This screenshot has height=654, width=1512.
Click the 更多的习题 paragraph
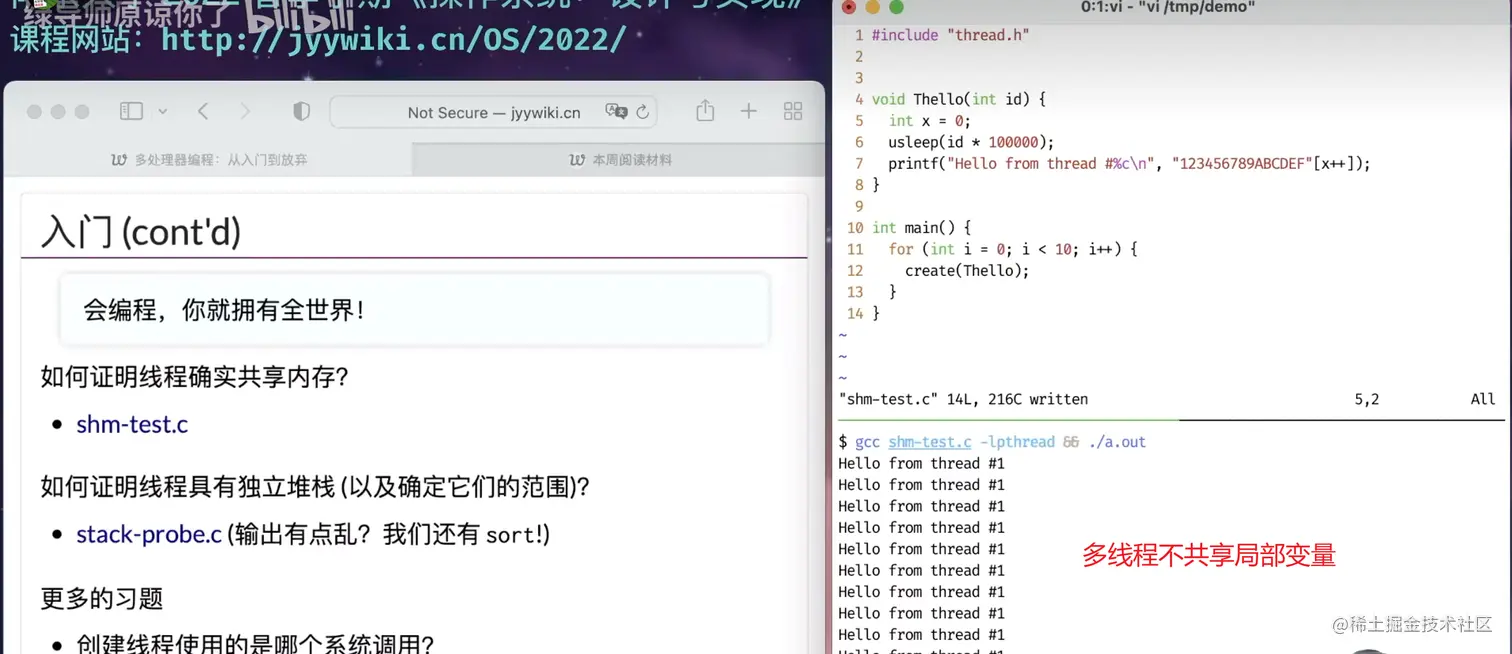[x=102, y=598]
